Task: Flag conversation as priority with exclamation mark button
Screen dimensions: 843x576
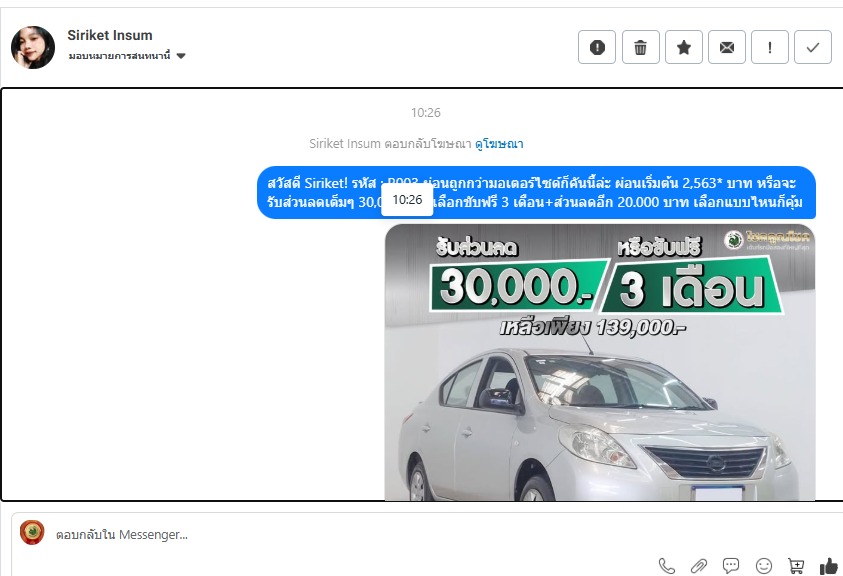Action: coord(769,47)
